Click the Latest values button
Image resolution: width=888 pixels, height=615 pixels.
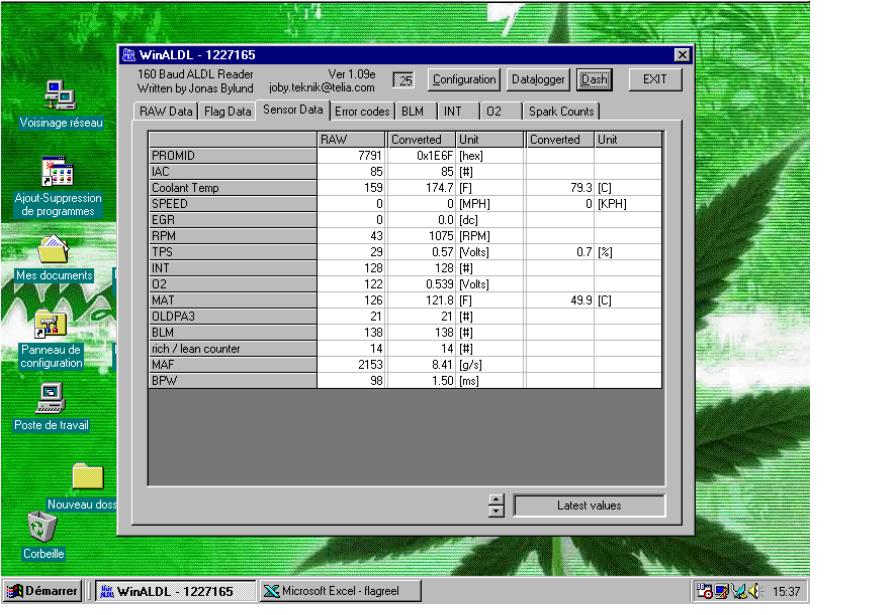(x=589, y=506)
